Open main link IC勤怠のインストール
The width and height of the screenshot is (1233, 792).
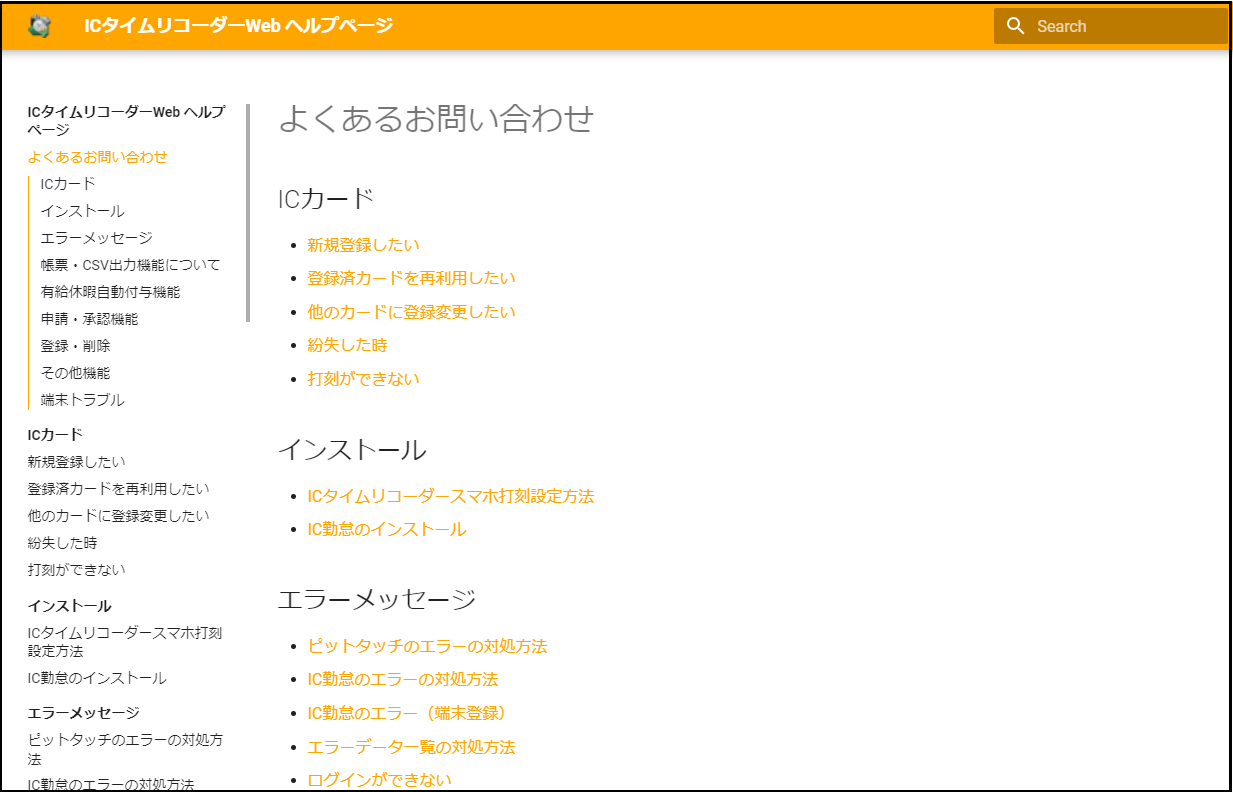tap(387, 529)
